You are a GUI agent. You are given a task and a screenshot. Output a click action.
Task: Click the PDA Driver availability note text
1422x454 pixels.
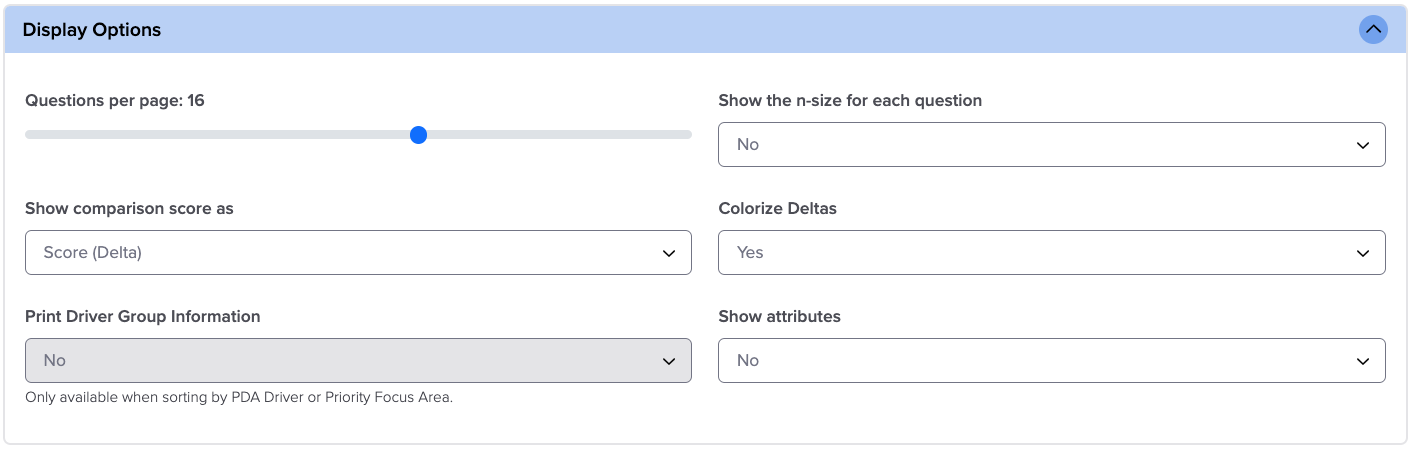pyautogui.click(x=239, y=397)
